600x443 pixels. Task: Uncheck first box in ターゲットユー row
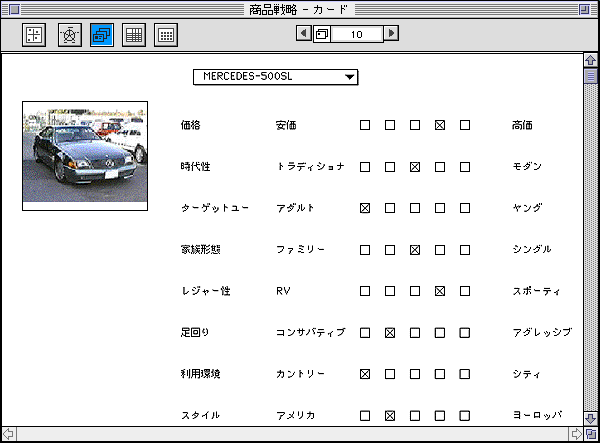click(x=365, y=208)
